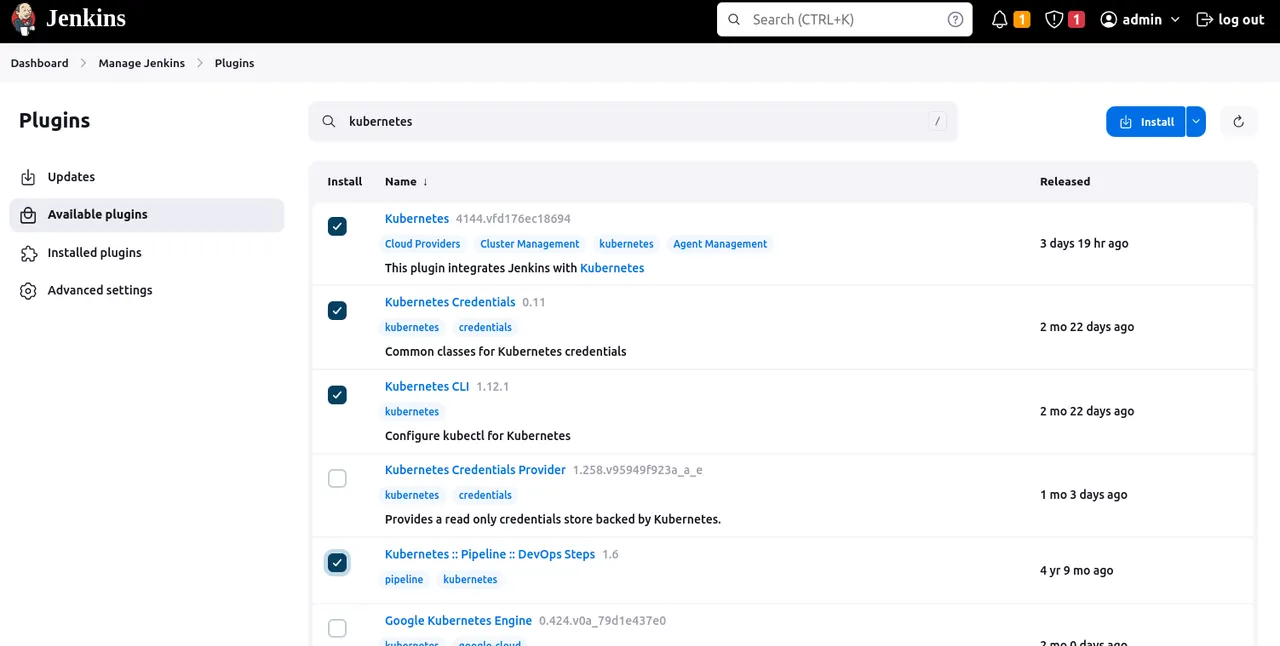Click the Dashboard breadcrumb
Viewport: 1280px width, 646px height.
tap(40, 63)
